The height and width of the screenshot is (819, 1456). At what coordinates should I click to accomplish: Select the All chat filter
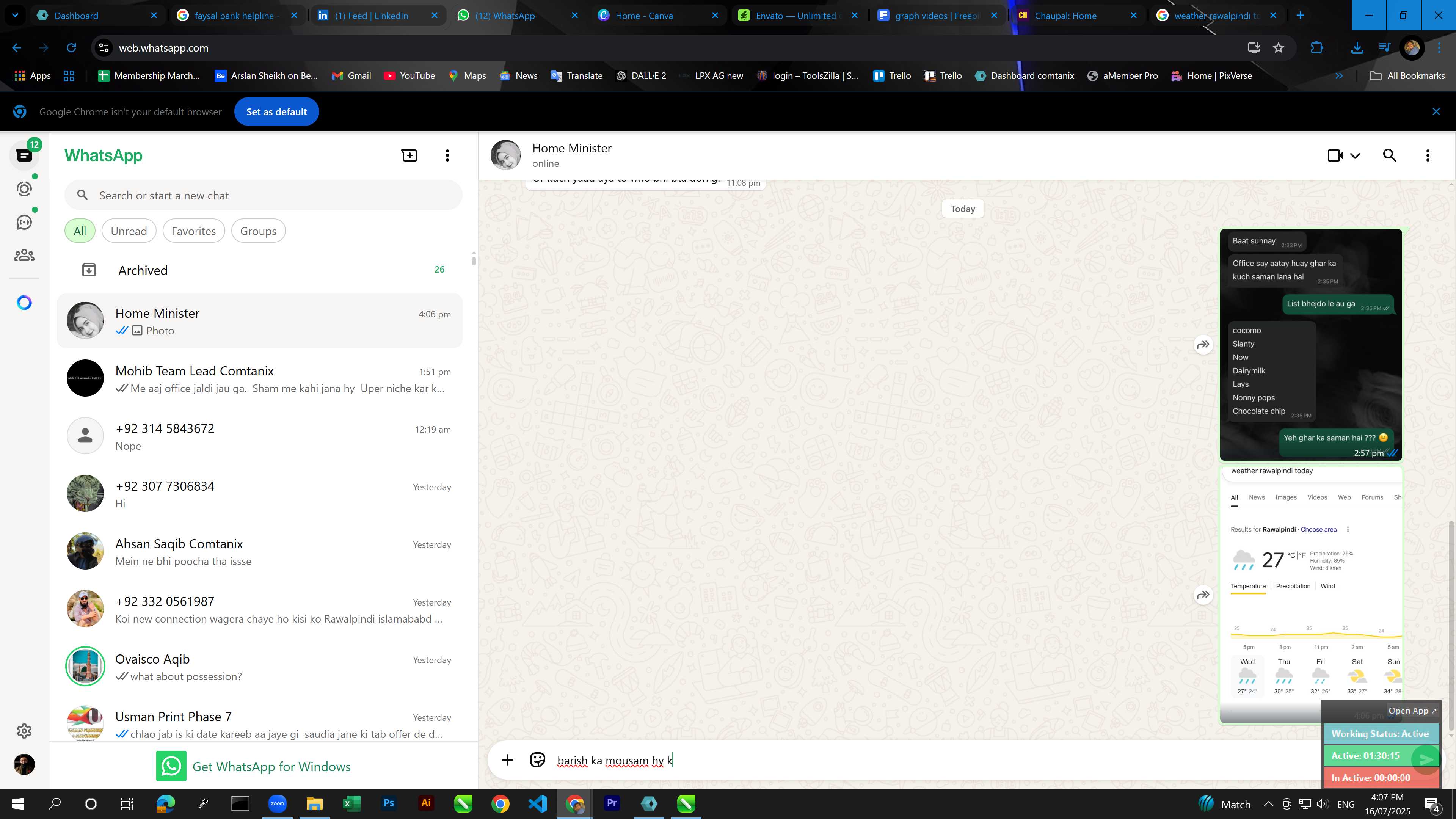(80, 231)
